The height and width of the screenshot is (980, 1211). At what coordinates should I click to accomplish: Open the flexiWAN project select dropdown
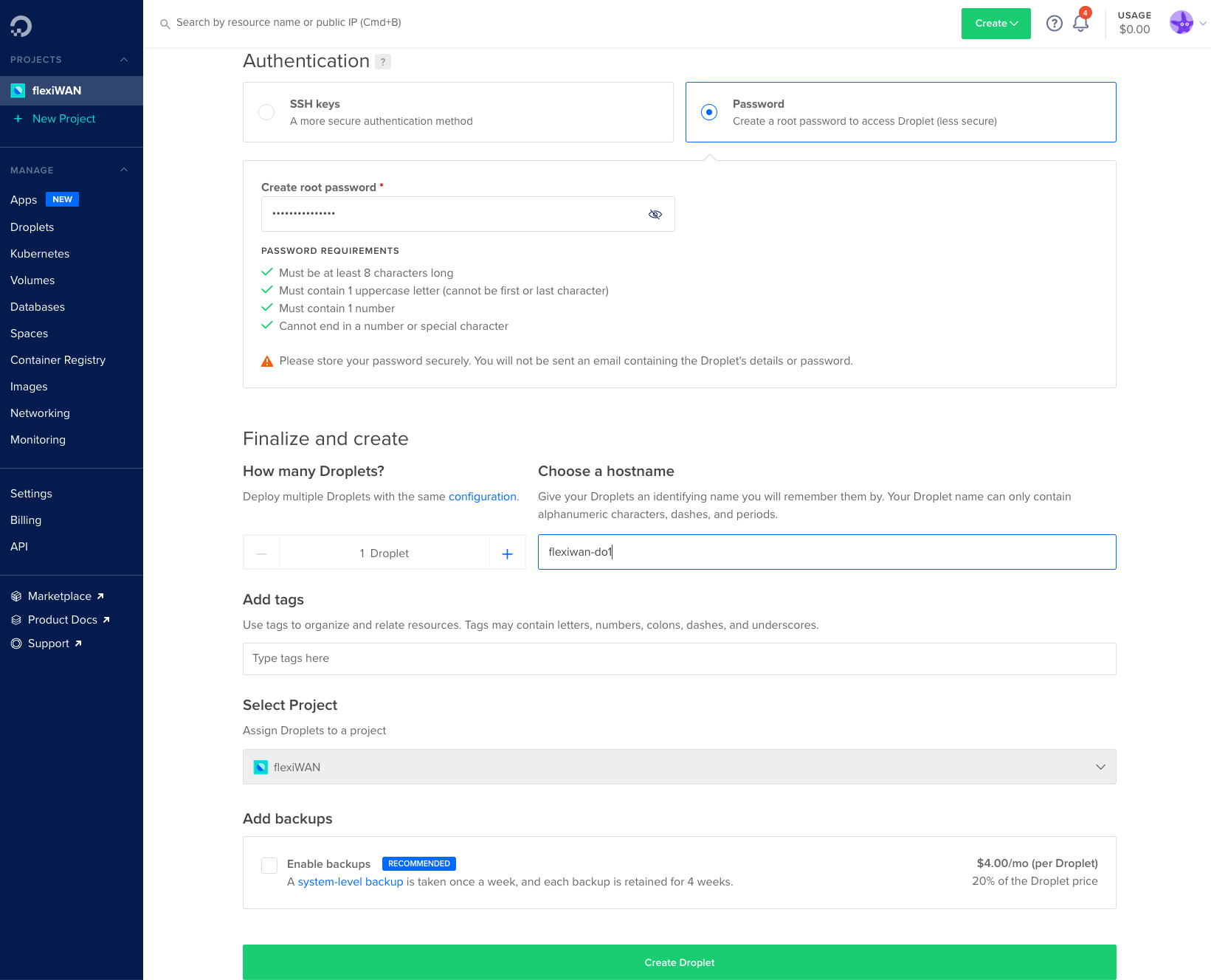(680, 767)
